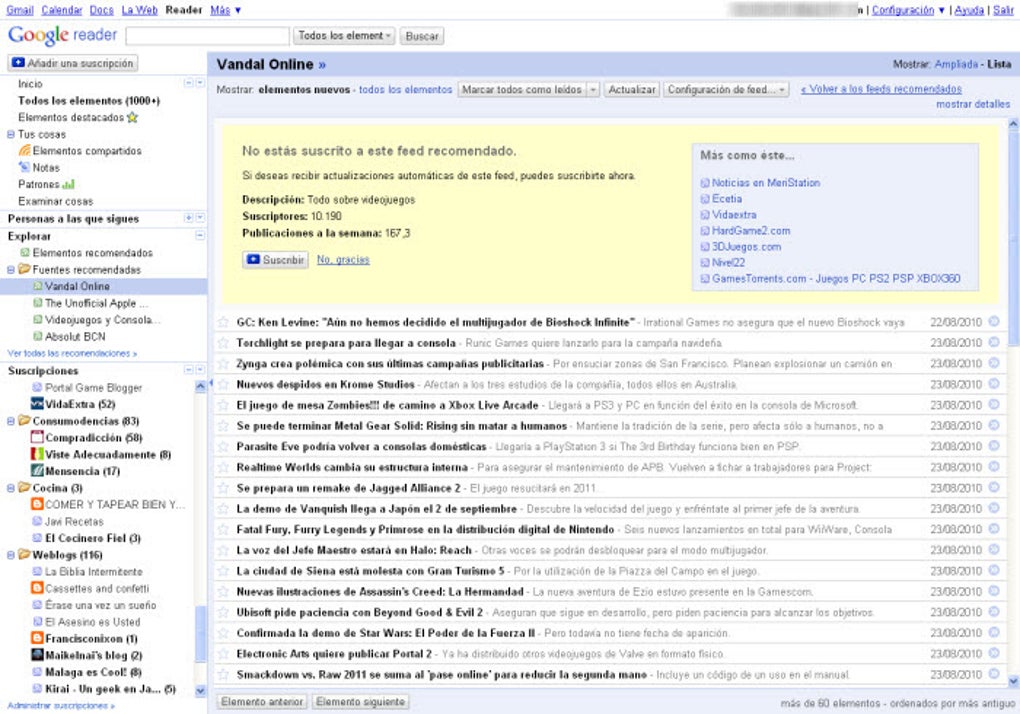The height and width of the screenshot is (714, 1020).
Task: Click Añadir una suscripción button
Action: pyautogui.click(x=73, y=63)
